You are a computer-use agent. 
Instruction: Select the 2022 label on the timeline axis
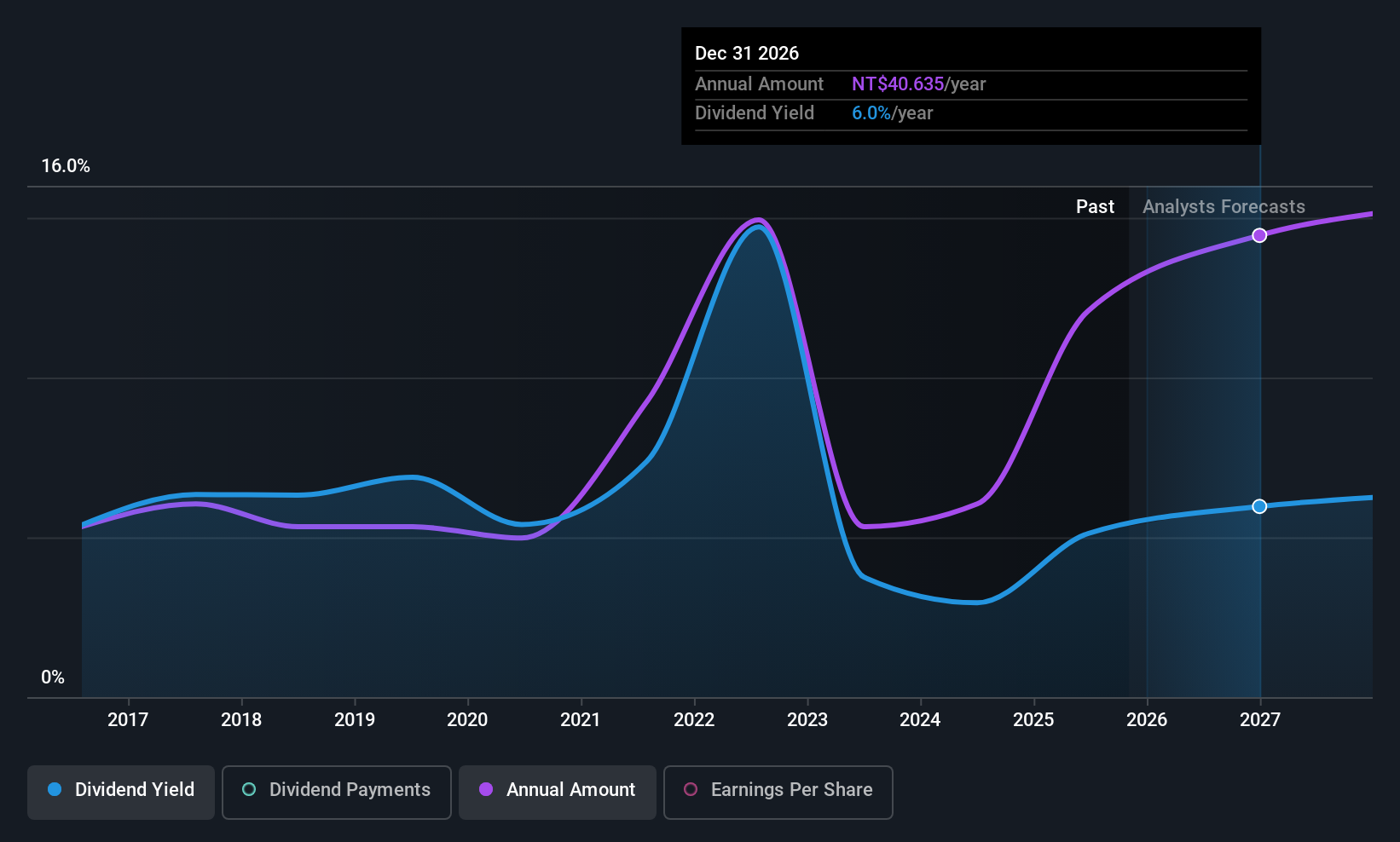pos(694,719)
